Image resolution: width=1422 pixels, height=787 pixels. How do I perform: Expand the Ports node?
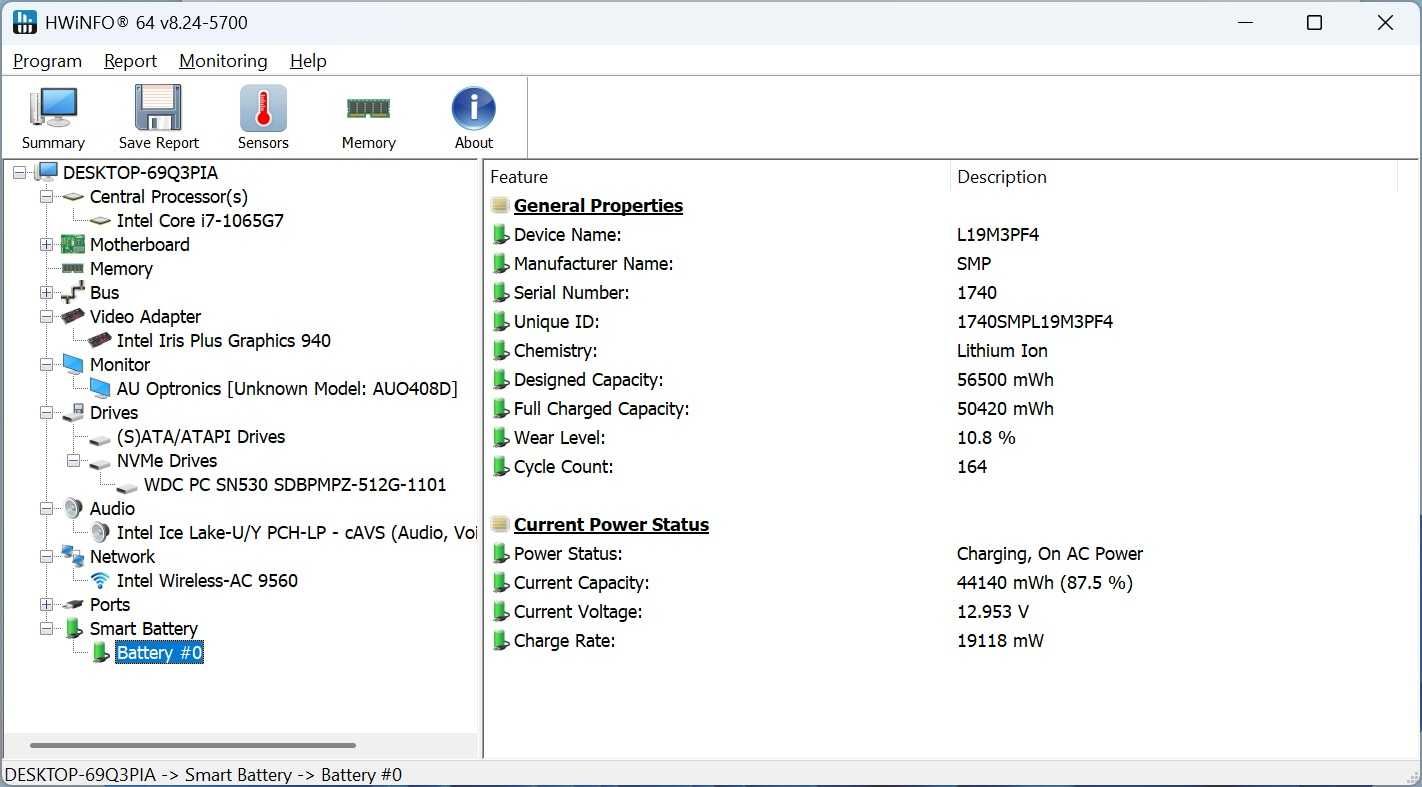pos(46,605)
